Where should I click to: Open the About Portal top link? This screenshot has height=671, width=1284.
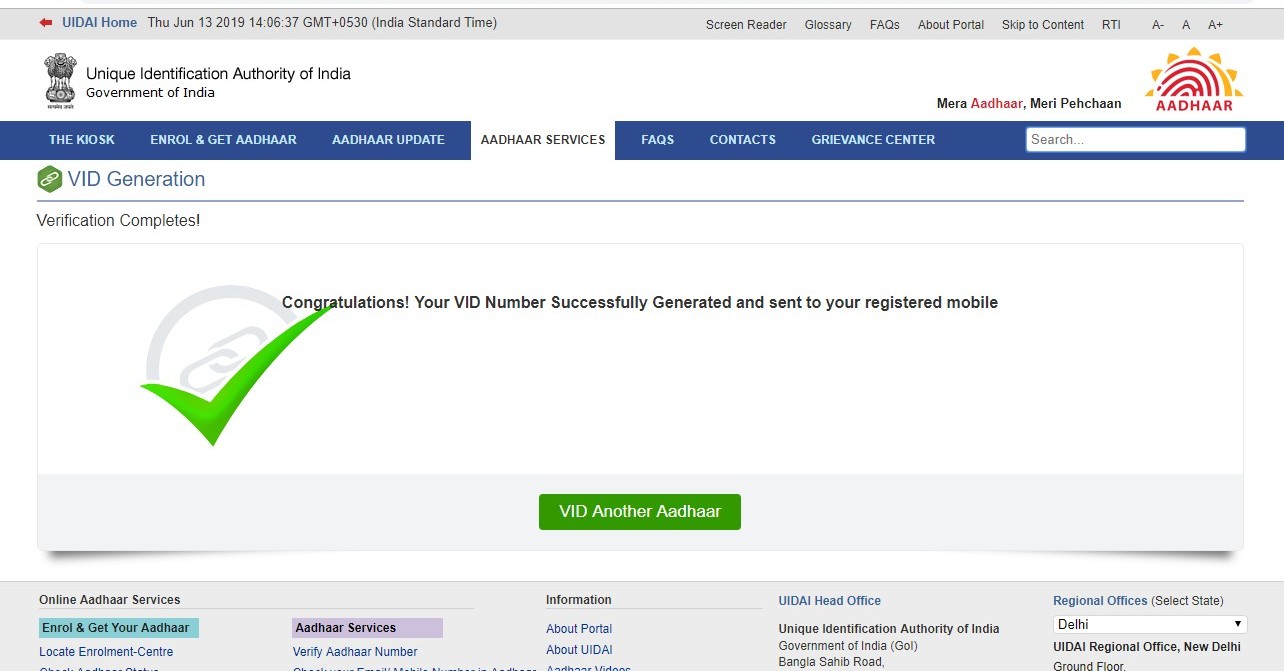pyautogui.click(x=951, y=25)
